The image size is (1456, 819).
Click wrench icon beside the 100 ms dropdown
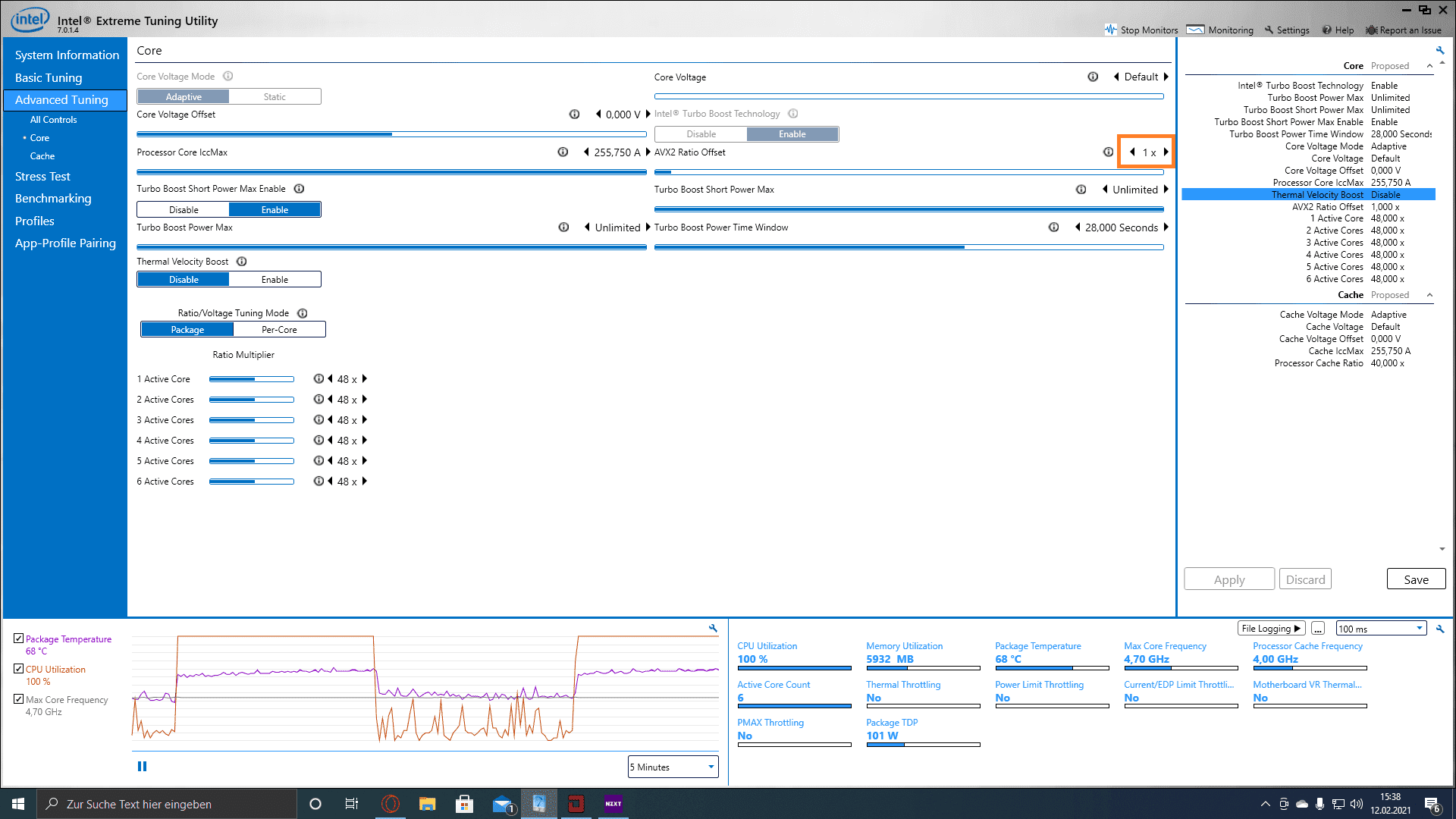(x=1440, y=629)
